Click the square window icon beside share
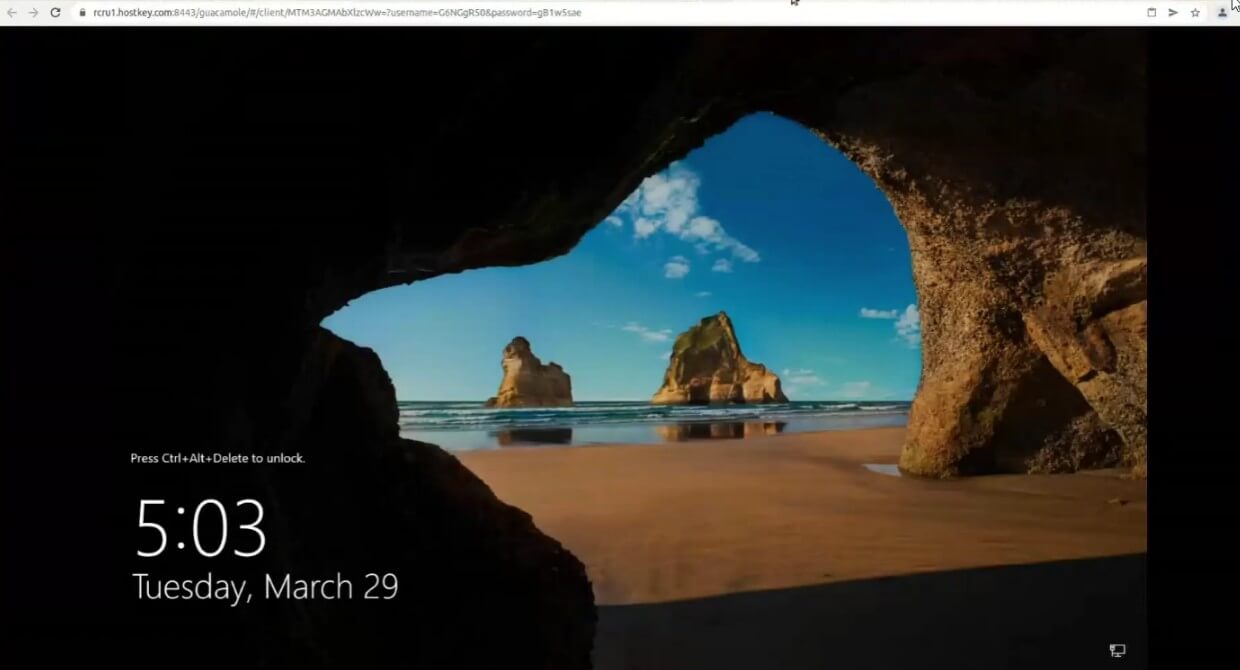Screen dimensions: 1240x670 pyautogui.click(x=1151, y=13)
